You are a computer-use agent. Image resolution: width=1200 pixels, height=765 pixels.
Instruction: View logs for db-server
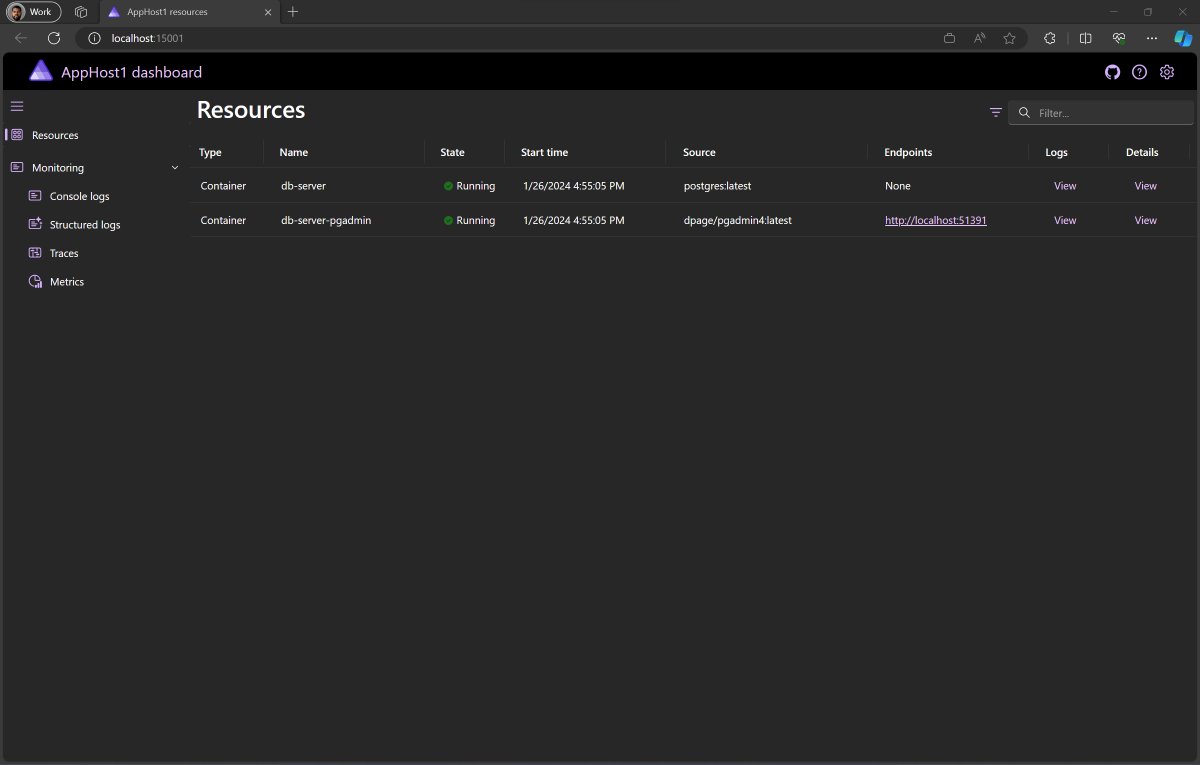point(1064,185)
